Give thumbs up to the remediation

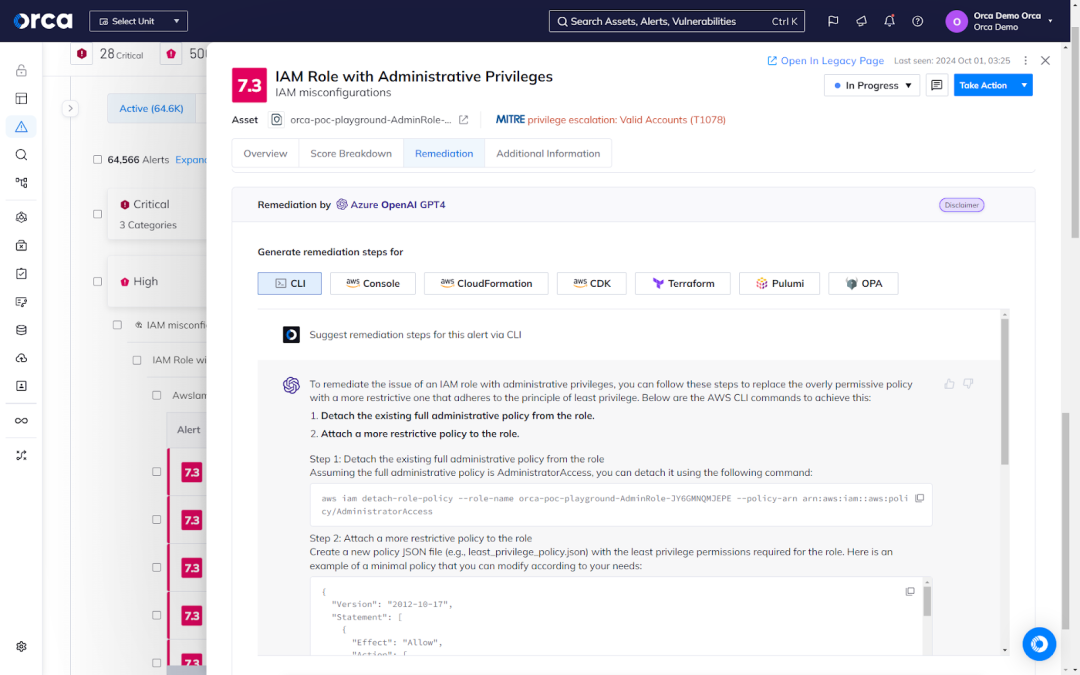click(x=949, y=384)
